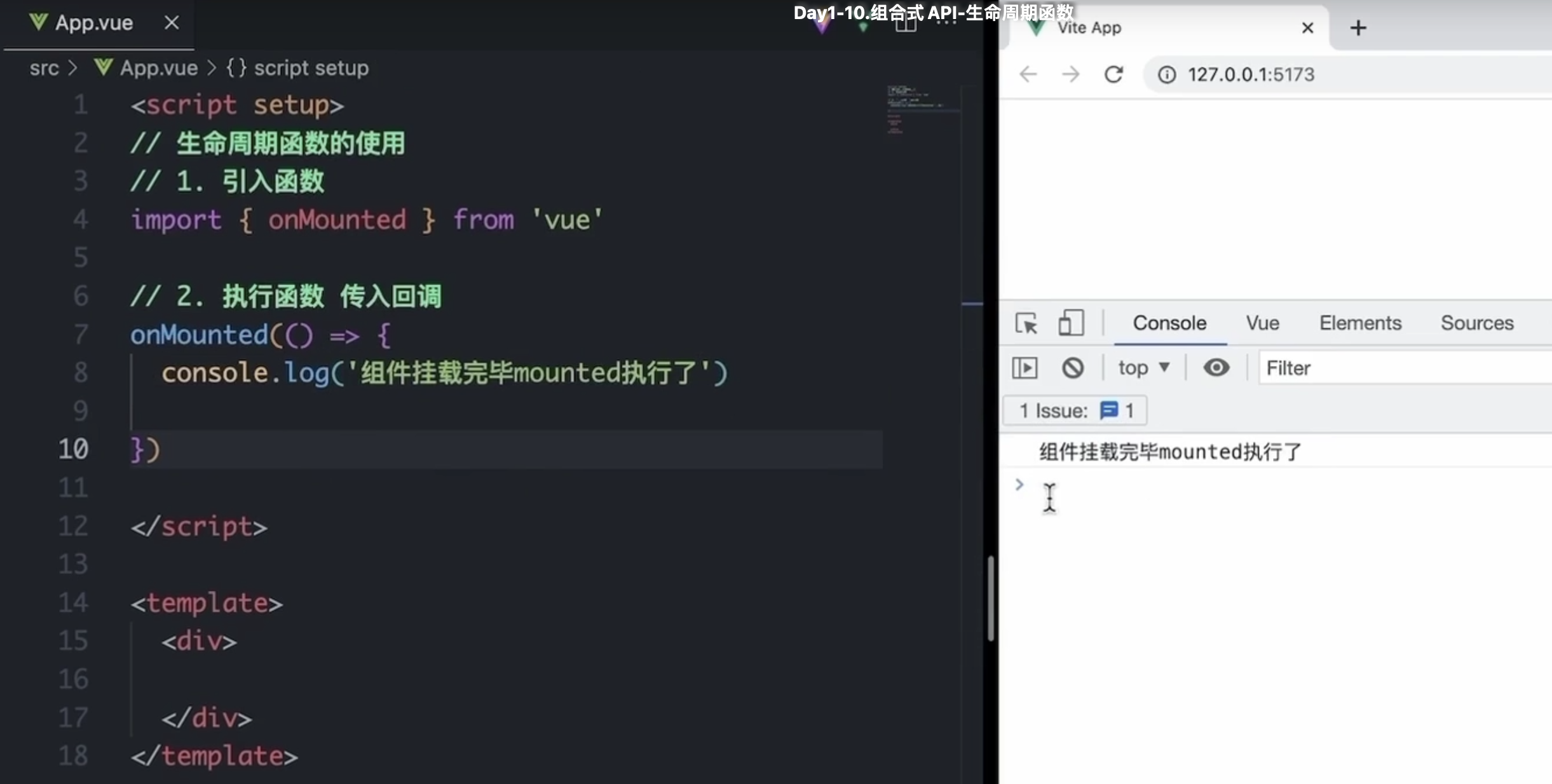Image resolution: width=1552 pixels, height=784 pixels.
Task: Click the browser reload page icon
Action: (1113, 74)
